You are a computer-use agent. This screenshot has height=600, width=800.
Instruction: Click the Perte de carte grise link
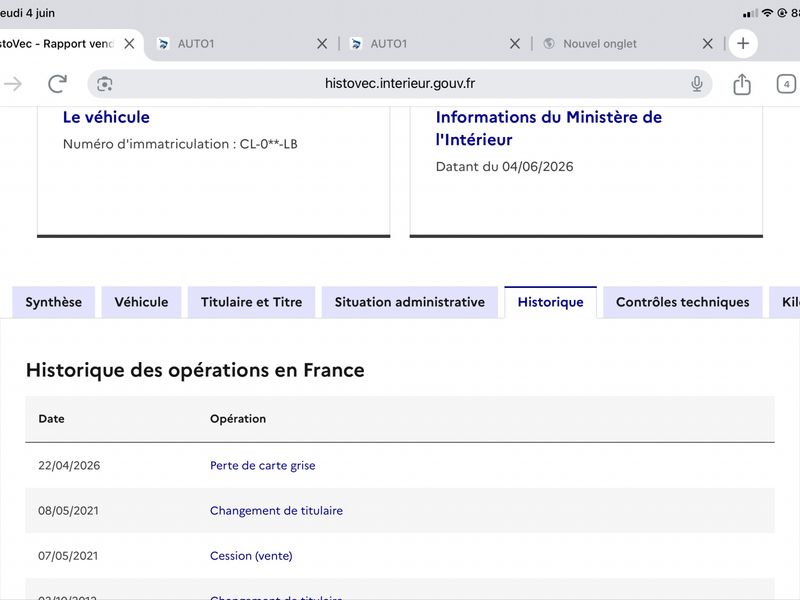(x=263, y=465)
